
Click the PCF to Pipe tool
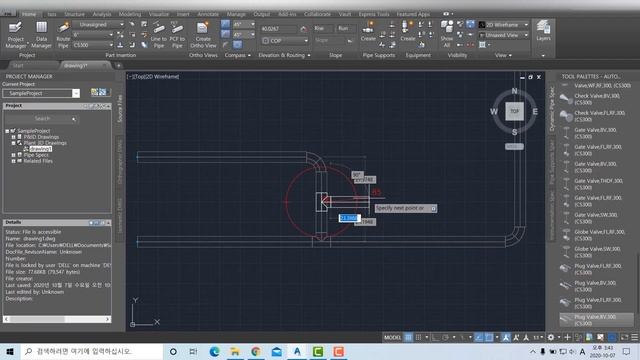[x=177, y=35]
